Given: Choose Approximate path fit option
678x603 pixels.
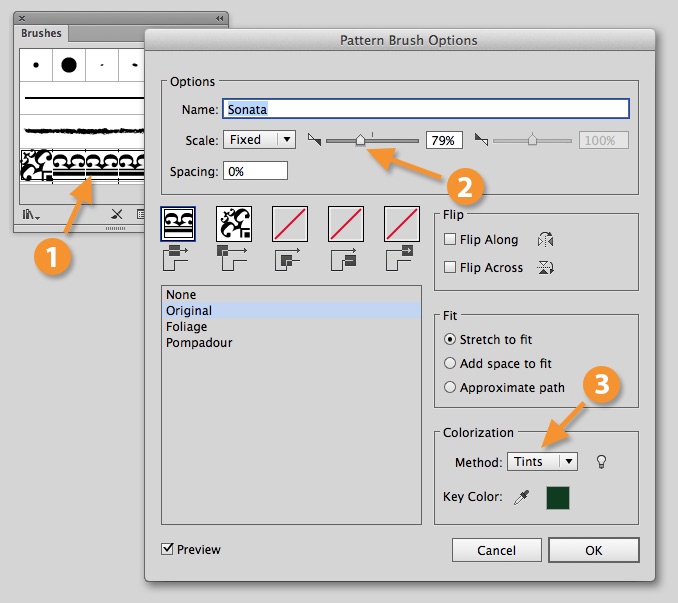Looking at the screenshot, I should [450, 388].
